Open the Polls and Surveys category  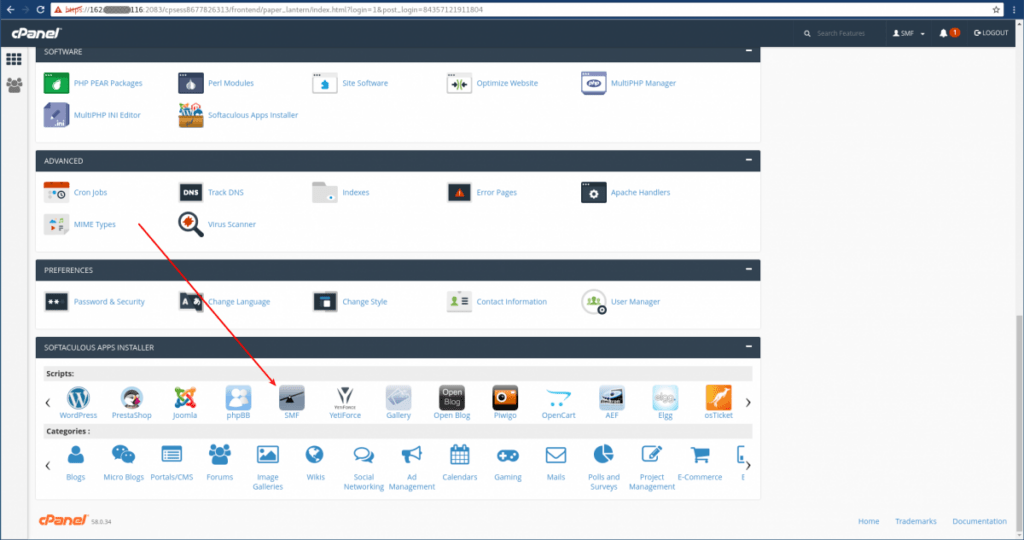click(x=603, y=467)
